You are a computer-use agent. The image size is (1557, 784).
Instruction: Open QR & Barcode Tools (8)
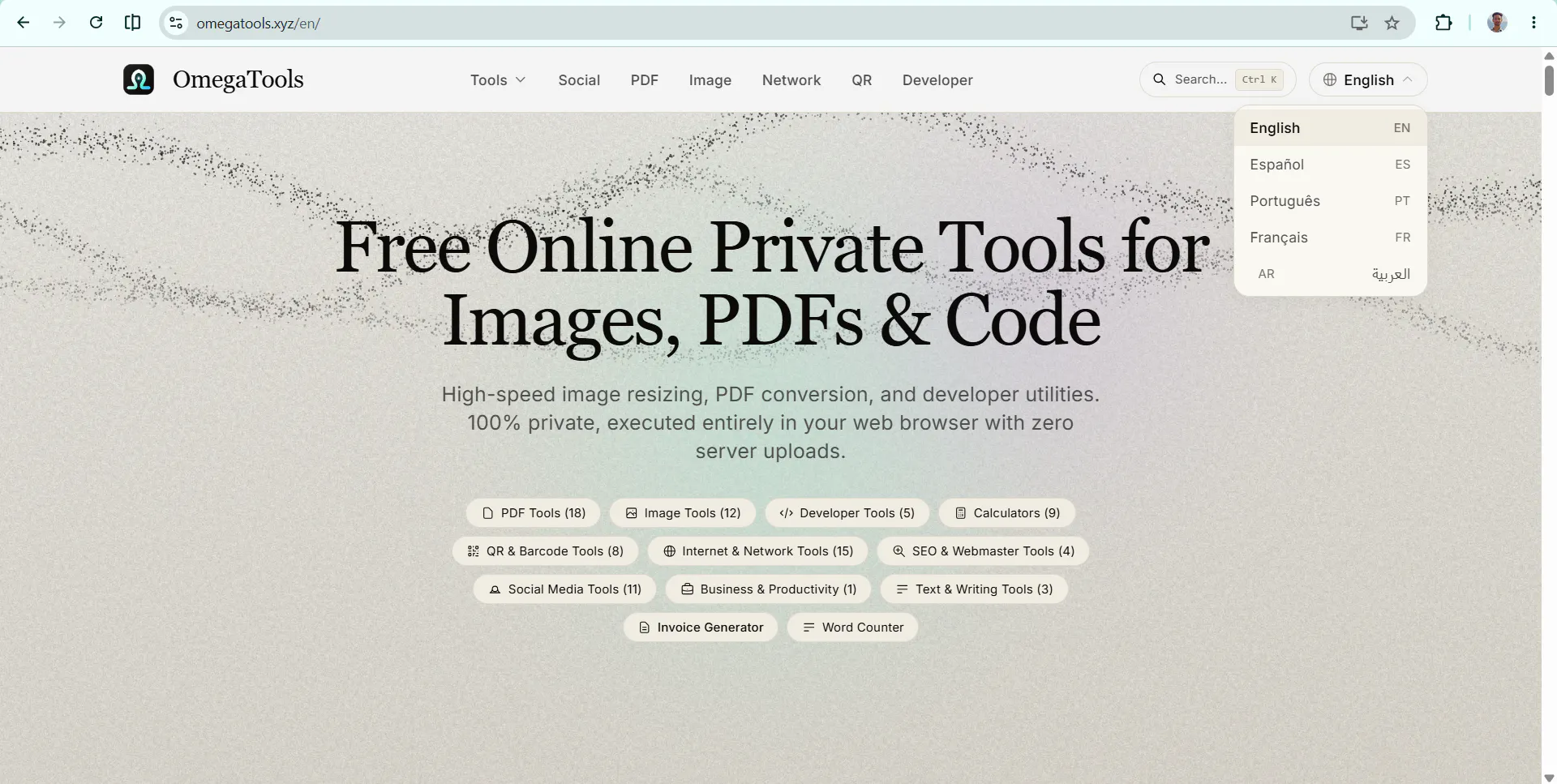[x=545, y=551]
